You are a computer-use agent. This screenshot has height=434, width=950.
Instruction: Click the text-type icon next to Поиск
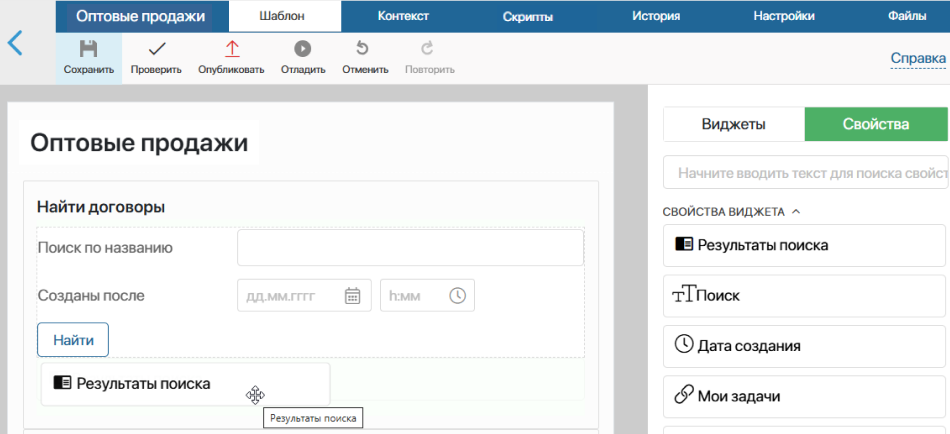tap(685, 295)
